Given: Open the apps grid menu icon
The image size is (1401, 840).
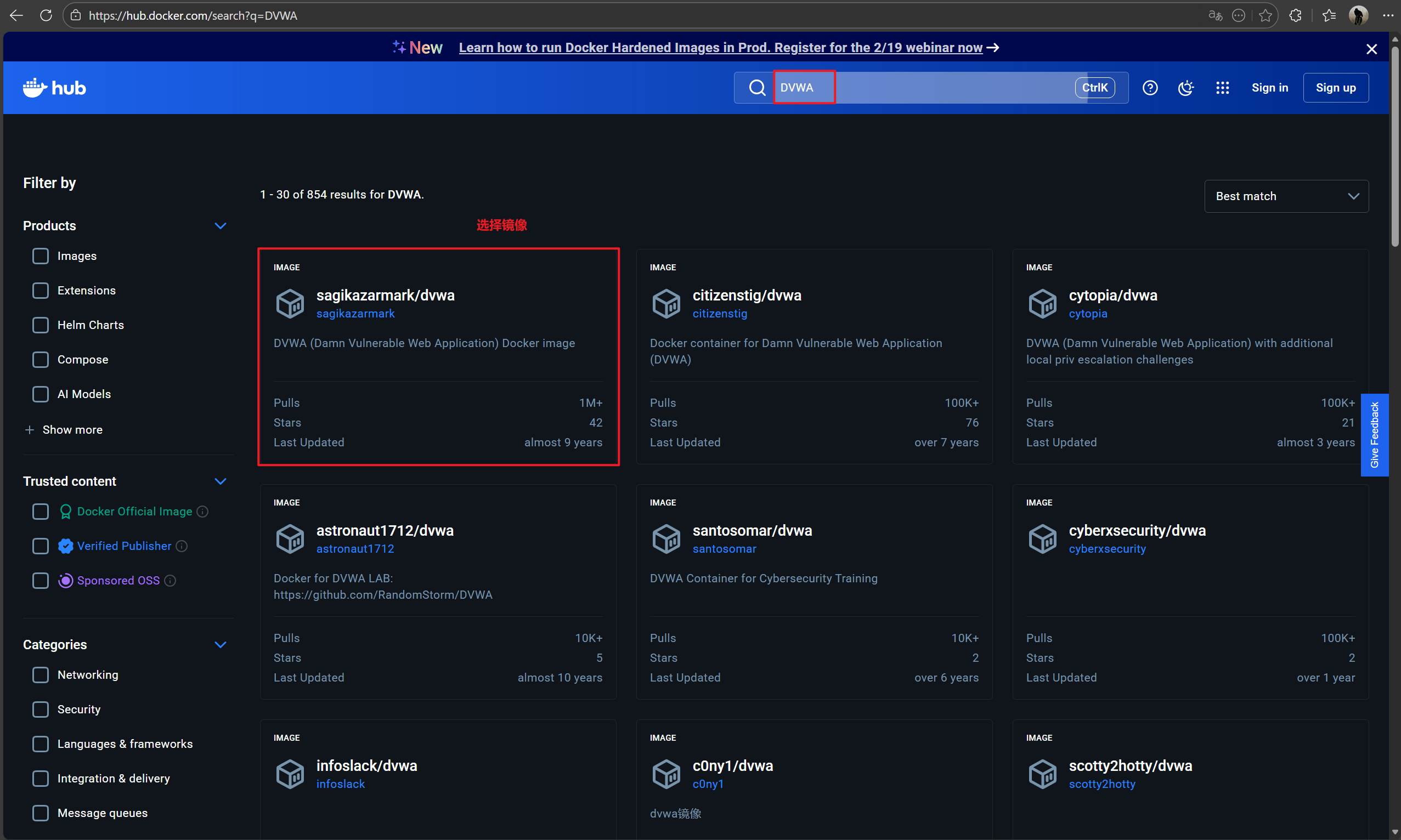Looking at the screenshot, I should tap(1222, 88).
